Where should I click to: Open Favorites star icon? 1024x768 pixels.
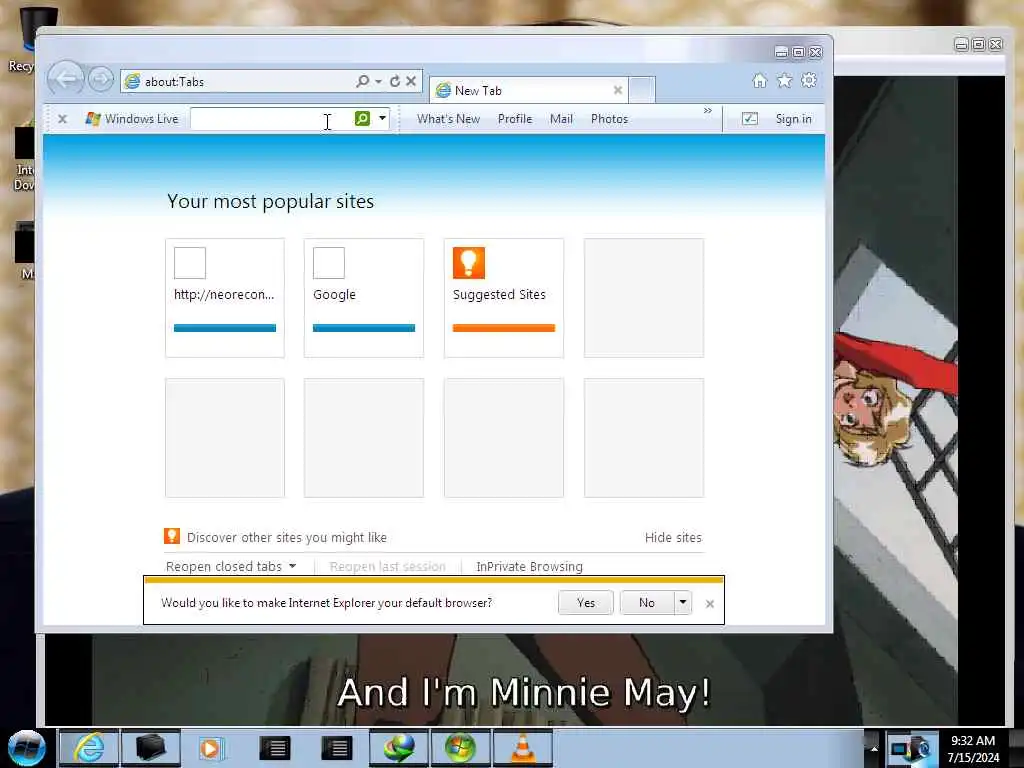(x=784, y=80)
